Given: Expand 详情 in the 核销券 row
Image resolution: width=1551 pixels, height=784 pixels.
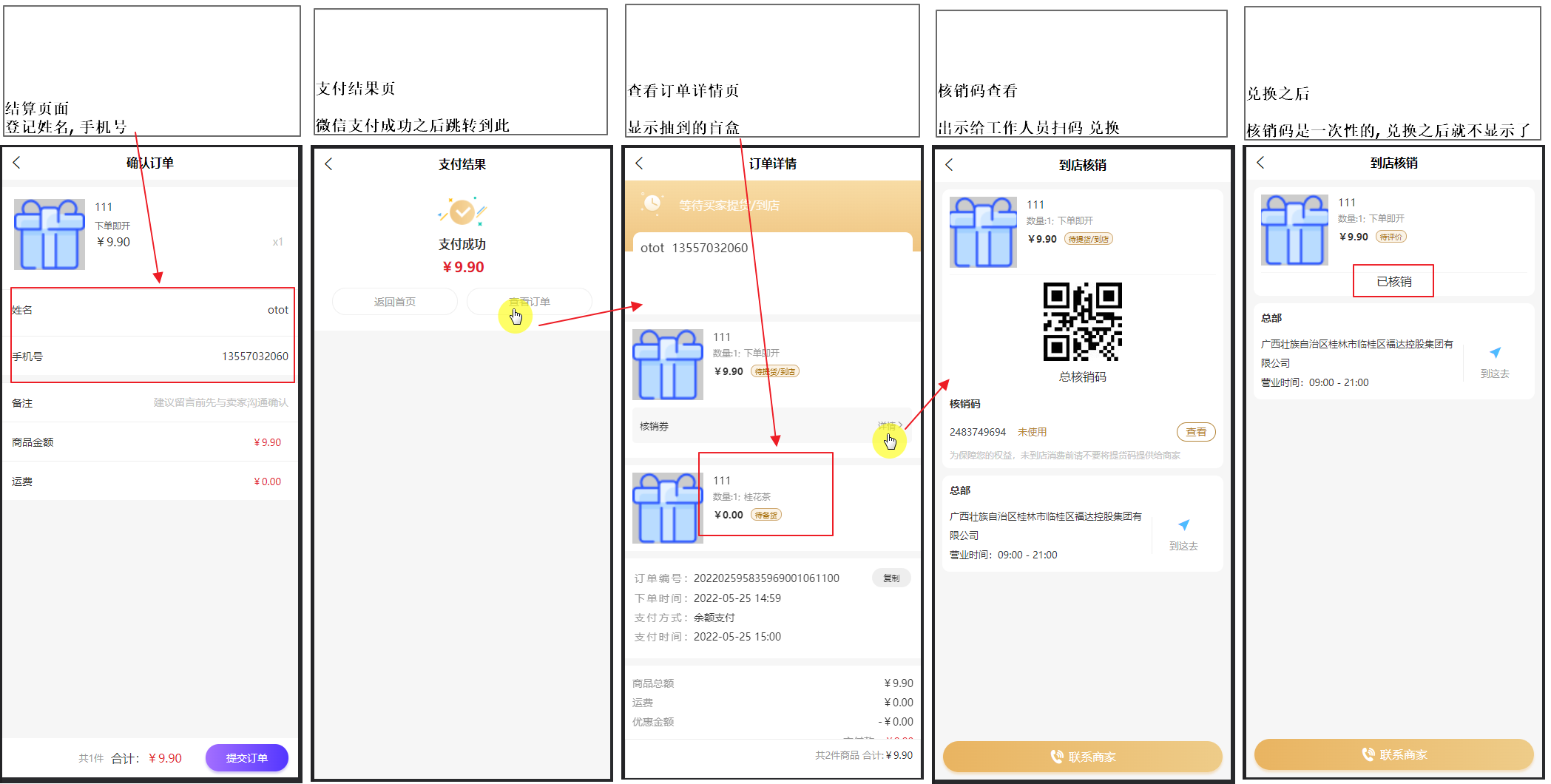Looking at the screenshot, I should click(889, 426).
